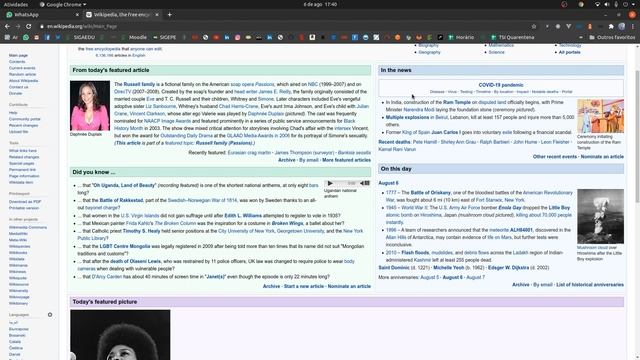Bookmark this page with the star icon

click(533, 26)
